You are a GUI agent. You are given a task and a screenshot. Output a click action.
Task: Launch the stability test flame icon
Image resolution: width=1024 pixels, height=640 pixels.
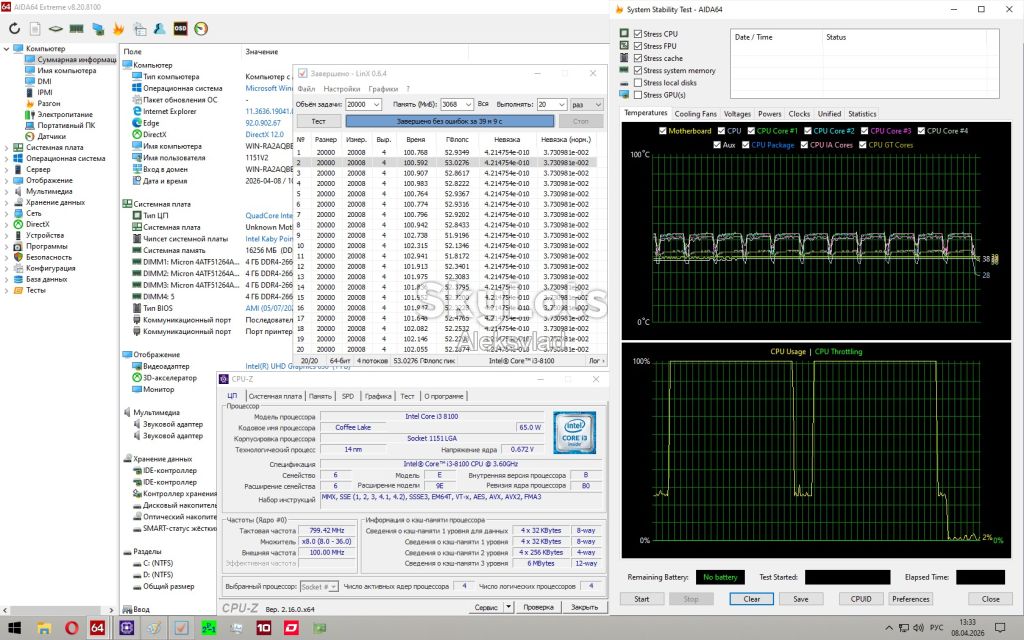[x=118, y=29]
